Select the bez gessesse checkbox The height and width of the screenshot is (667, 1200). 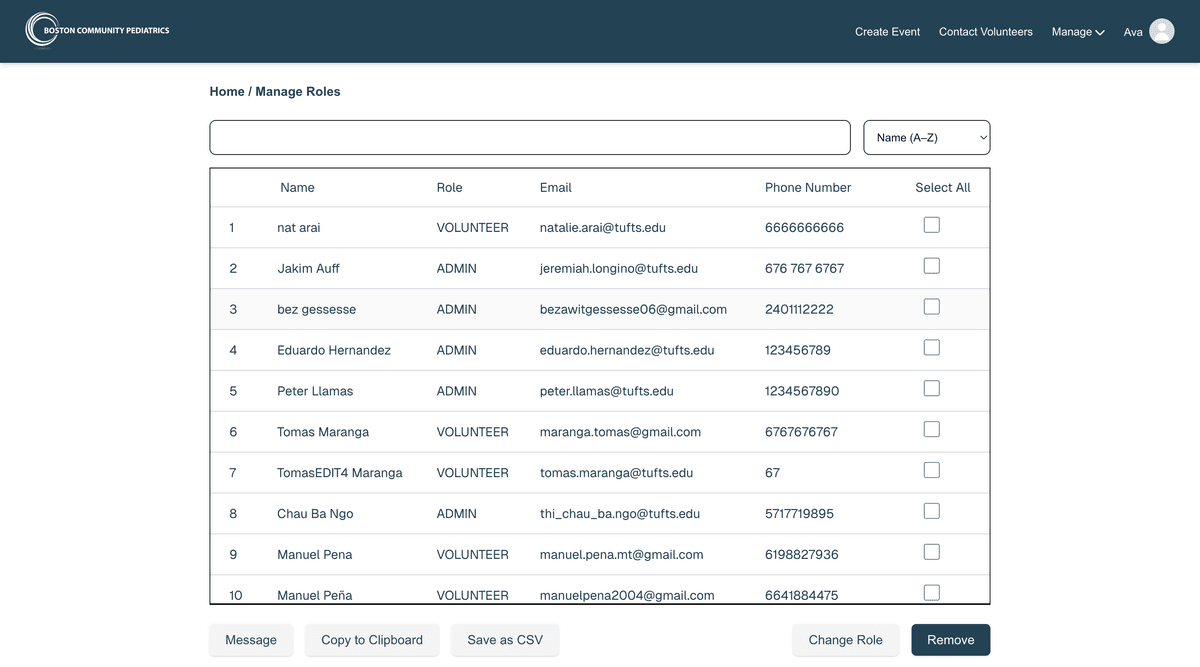point(931,307)
